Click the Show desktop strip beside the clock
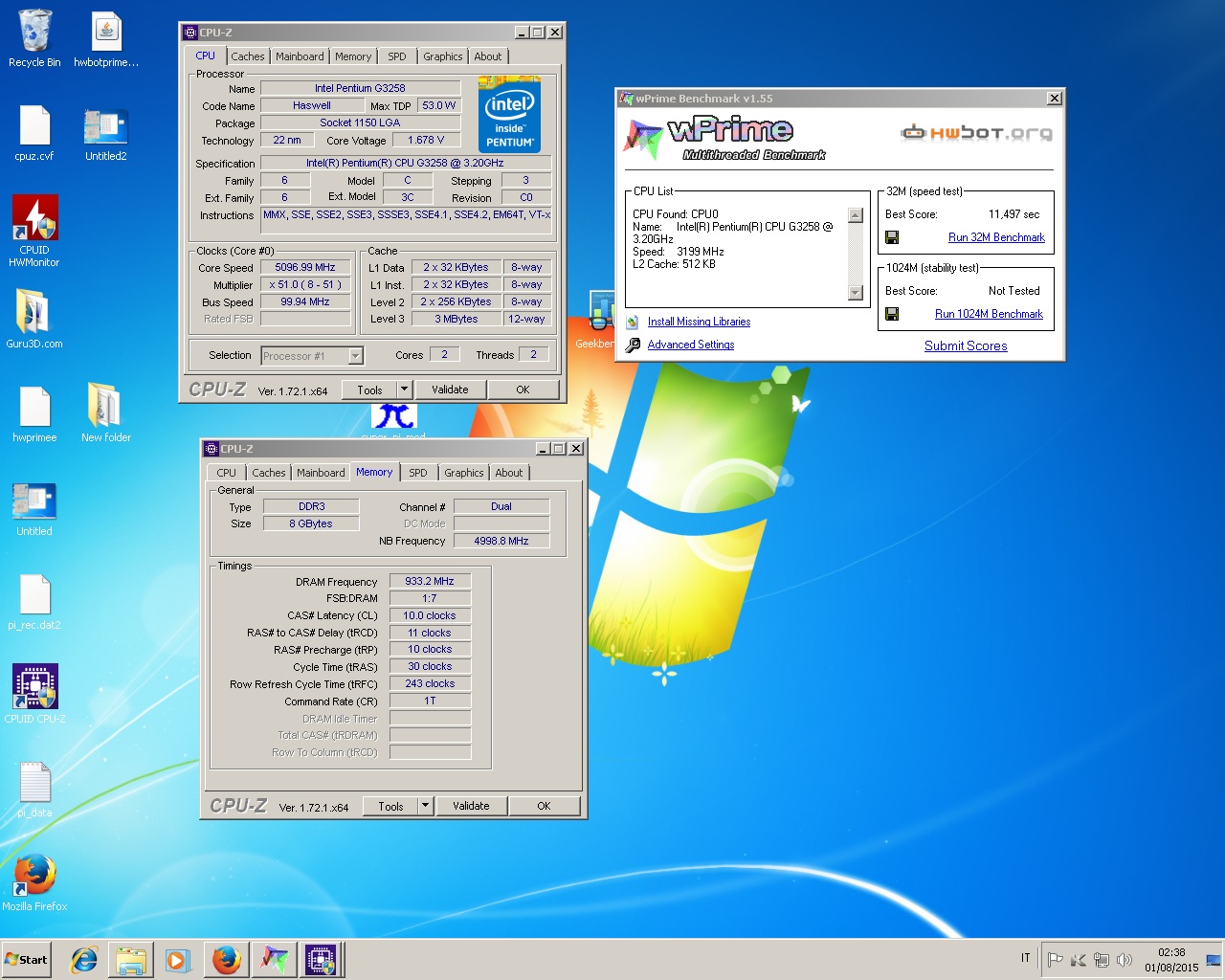Viewport: 1225px width, 980px height. (1214, 960)
